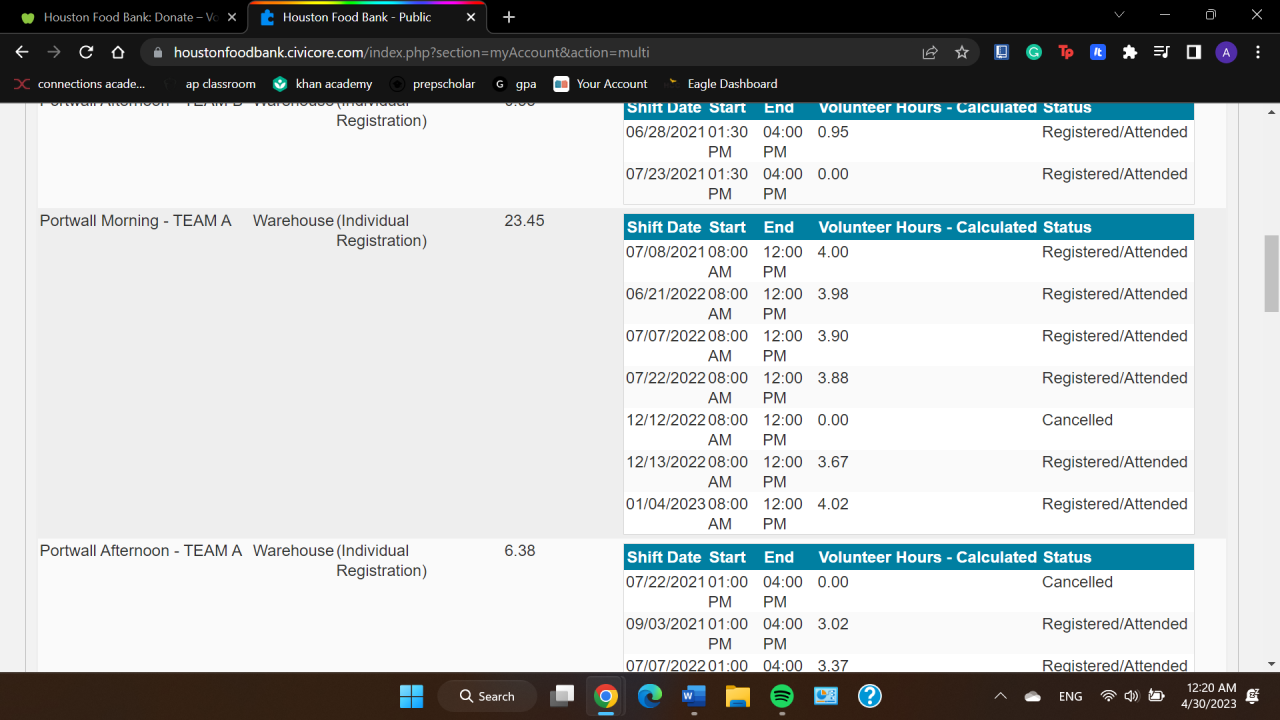1280x720 pixels.
Task: Open File Explorer from the taskbar
Action: tap(738, 696)
